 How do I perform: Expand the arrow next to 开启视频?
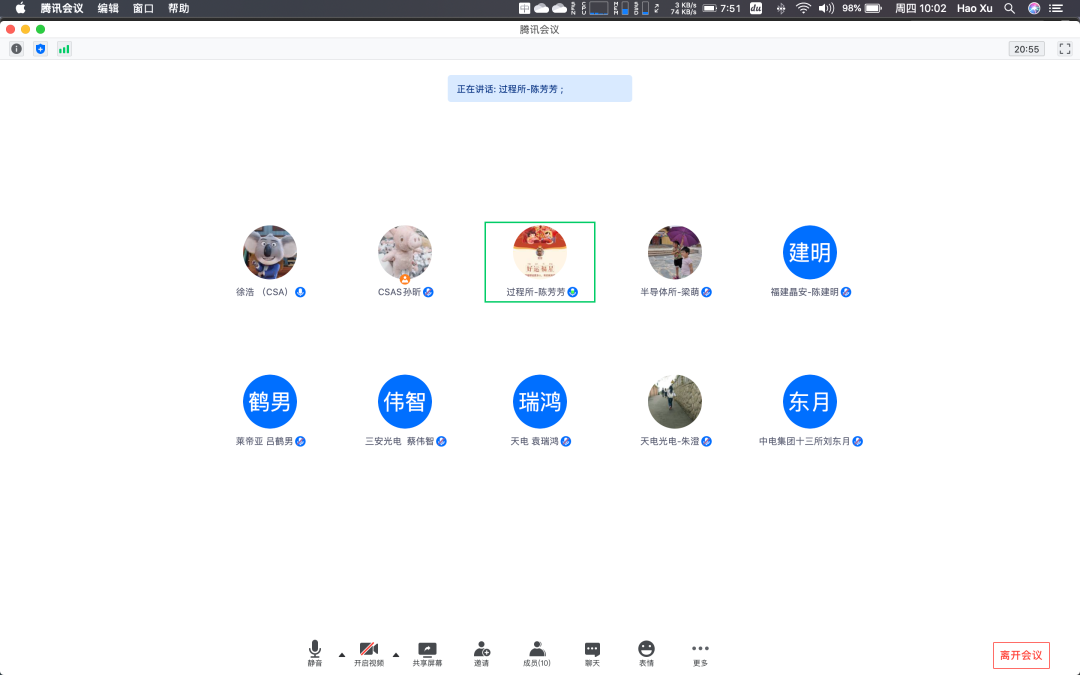(396, 655)
